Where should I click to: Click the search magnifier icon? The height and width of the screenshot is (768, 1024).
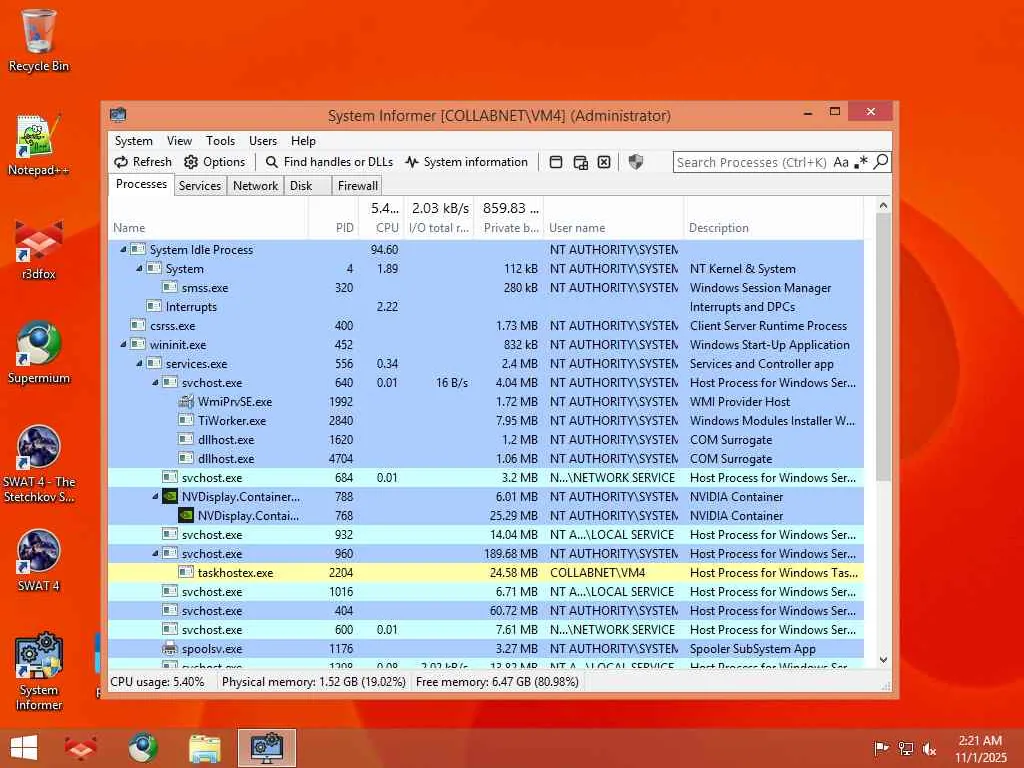click(x=881, y=161)
